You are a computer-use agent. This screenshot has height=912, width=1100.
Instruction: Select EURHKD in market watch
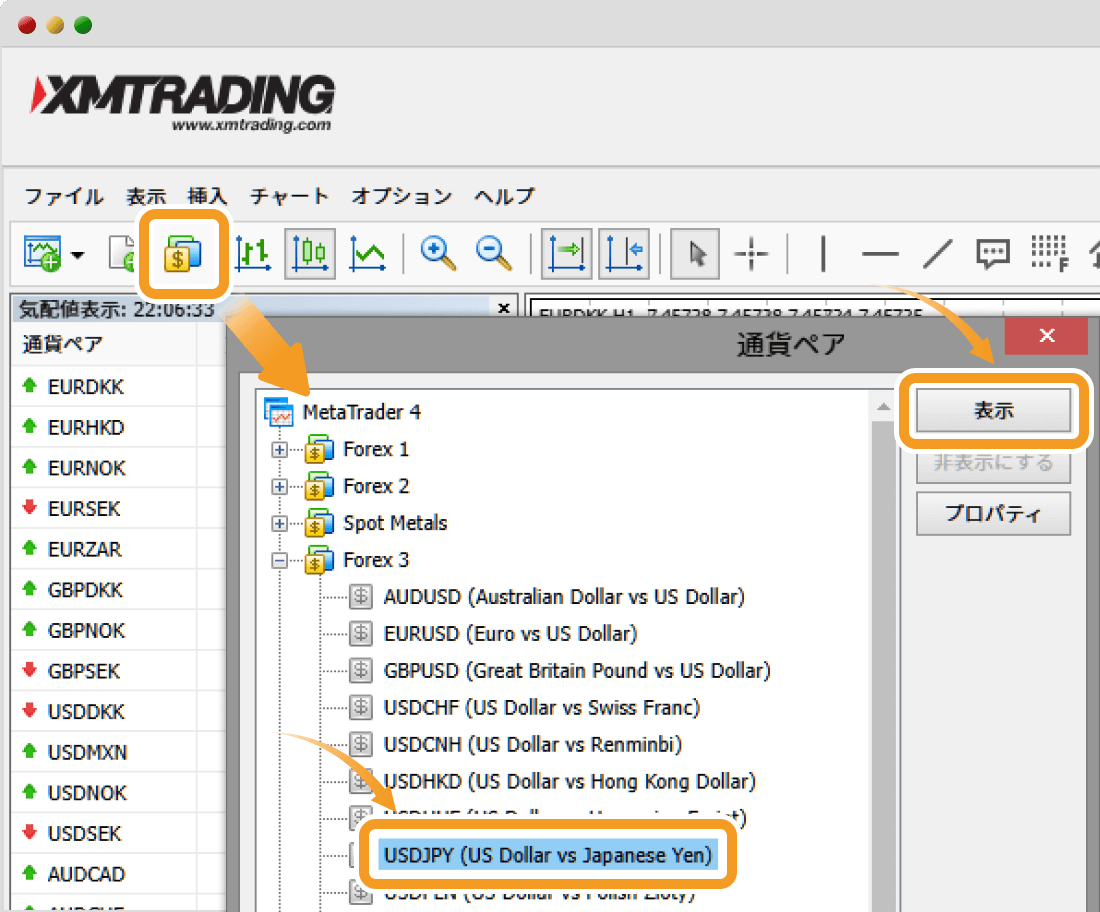(x=86, y=427)
